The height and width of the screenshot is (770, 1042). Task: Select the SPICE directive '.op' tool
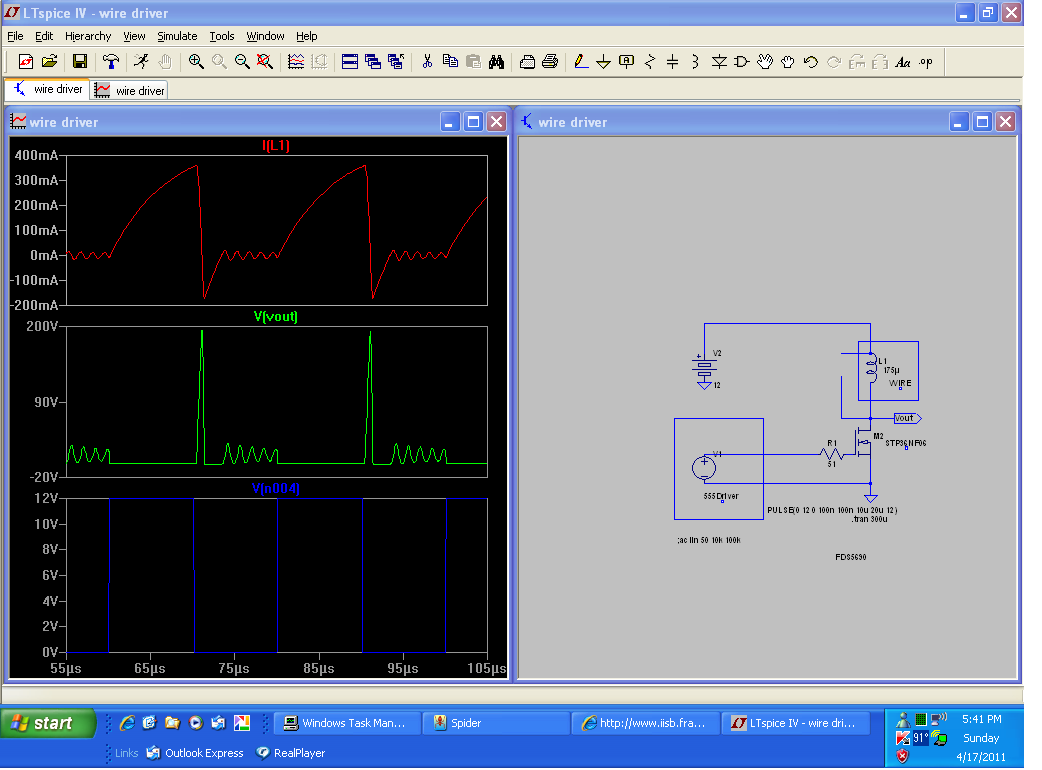[926, 62]
